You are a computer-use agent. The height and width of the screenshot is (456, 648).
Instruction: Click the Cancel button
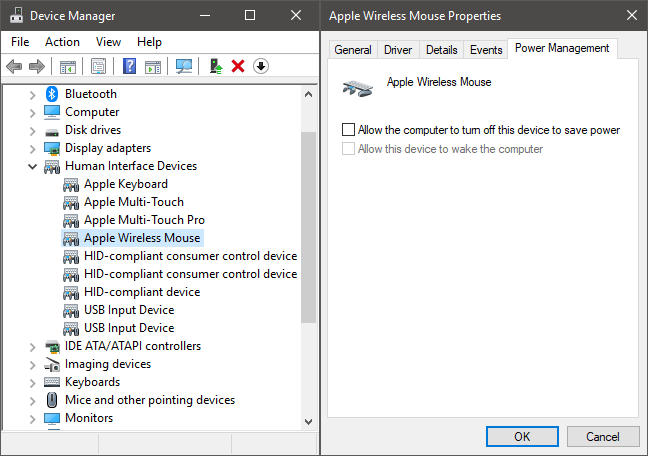[x=603, y=437]
